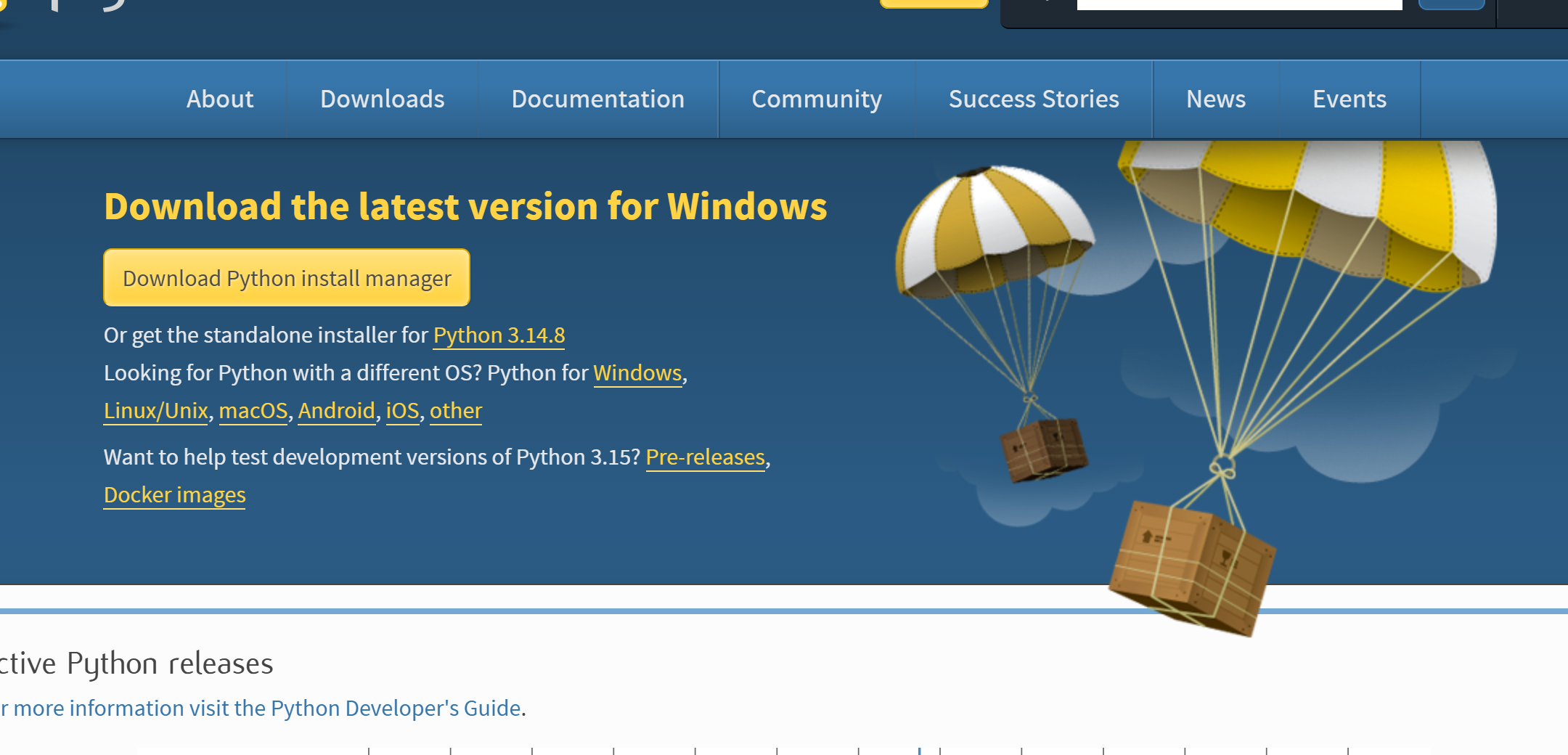
Task: Go to the Documentation menu
Action: click(x=598, y=99)
